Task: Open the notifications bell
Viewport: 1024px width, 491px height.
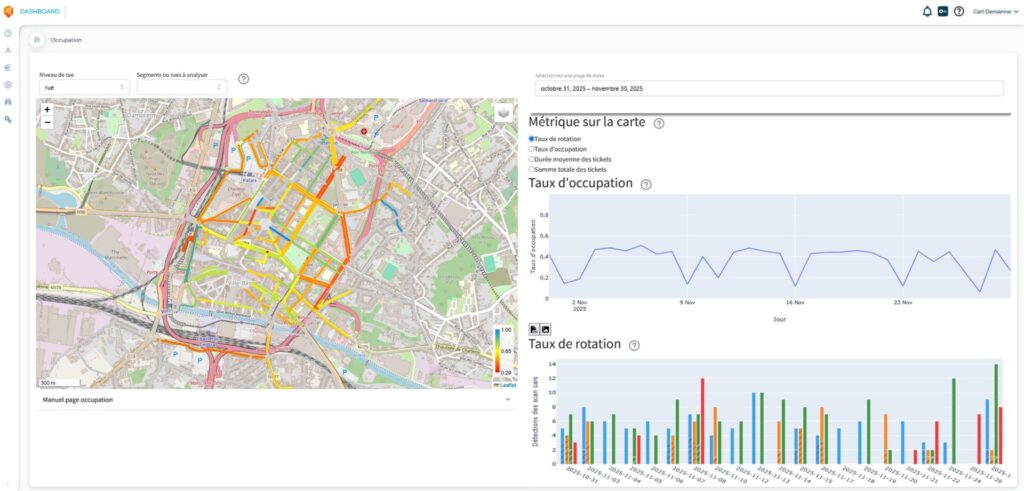Action: [x=927, y=11]
